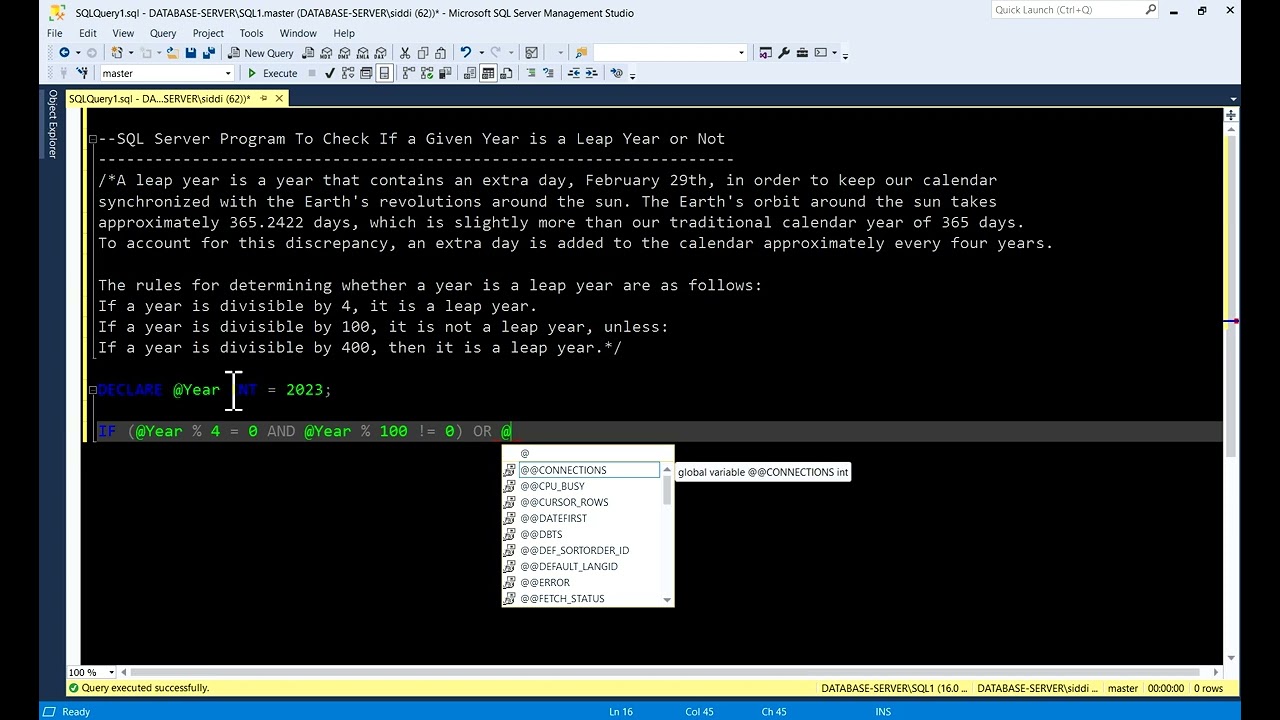The image size is (1280, 720).
Task: Open the Tools menu
Action: click(x=251, y=33)
